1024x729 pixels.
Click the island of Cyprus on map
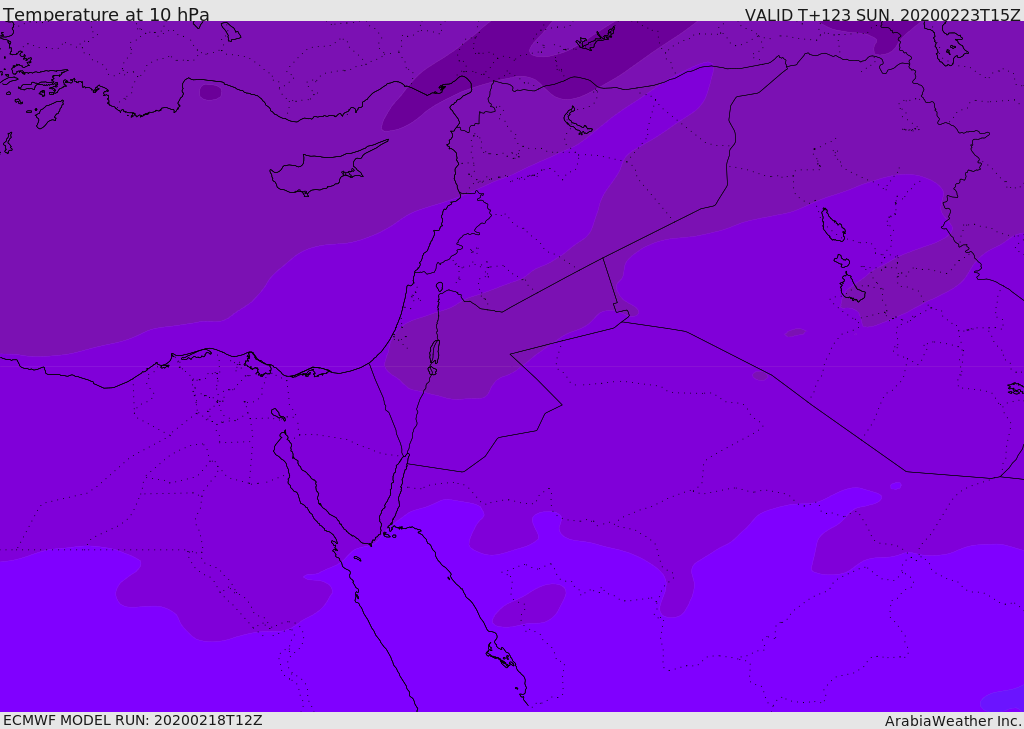(x=327, y=170)
